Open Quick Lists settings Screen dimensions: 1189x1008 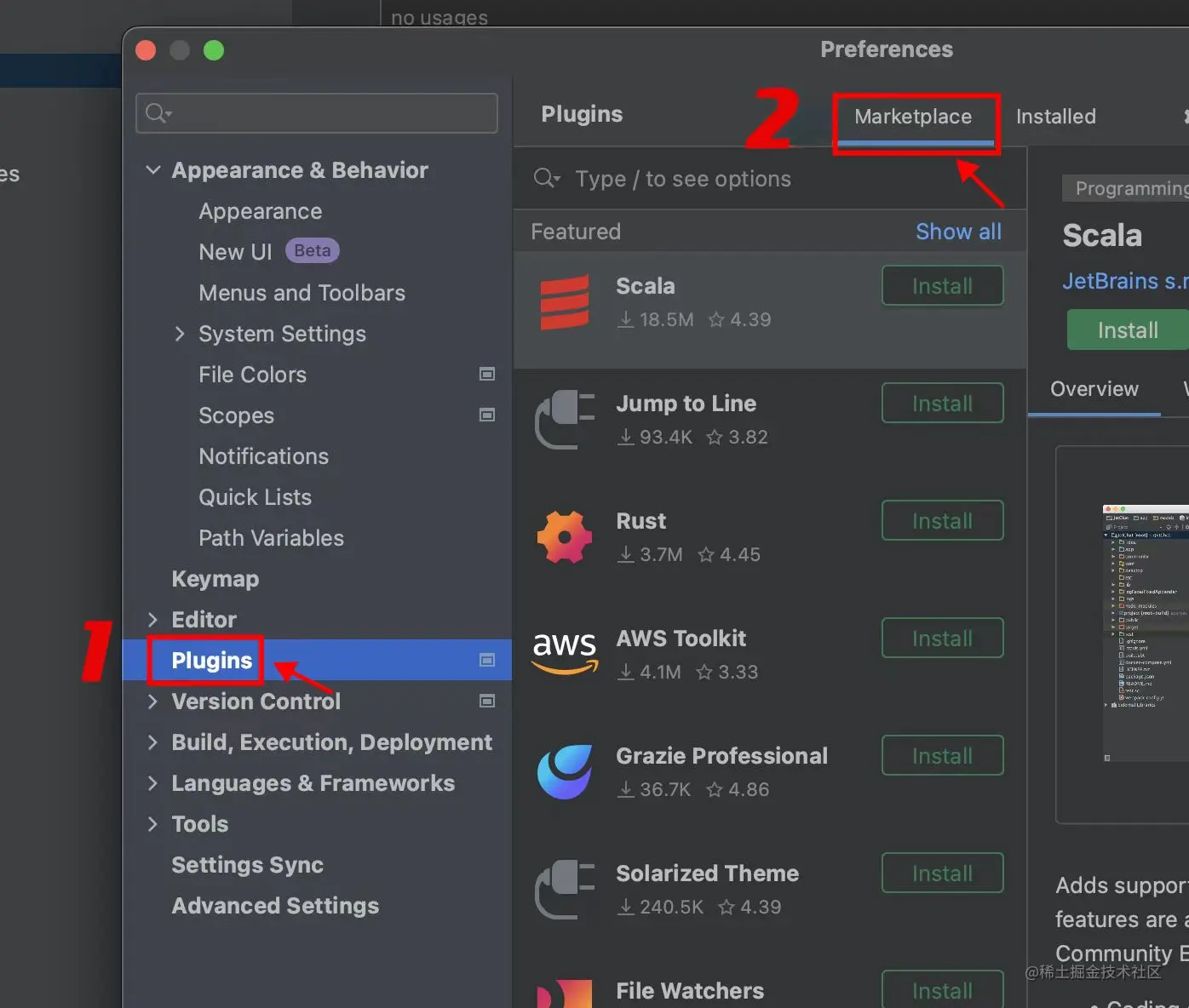[x=256, y=497]
